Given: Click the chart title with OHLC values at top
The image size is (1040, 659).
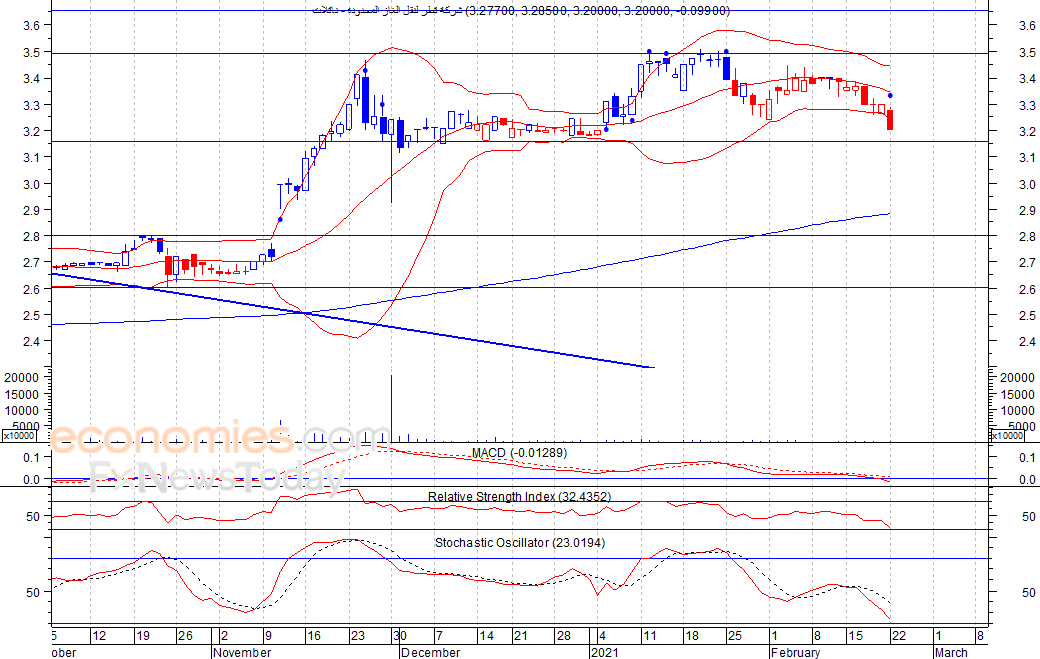Looking at the screenshot, I should coord(521,11).
